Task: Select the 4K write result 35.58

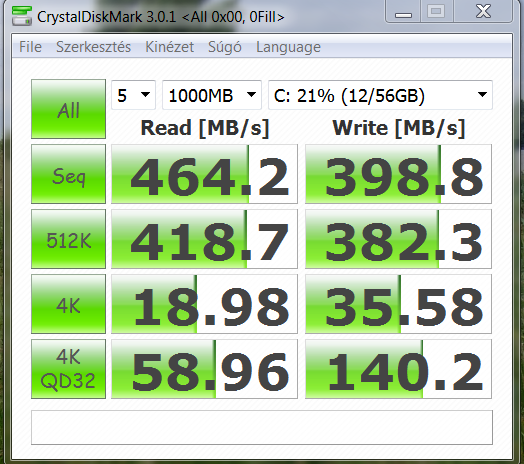Action: click(398, 304)
